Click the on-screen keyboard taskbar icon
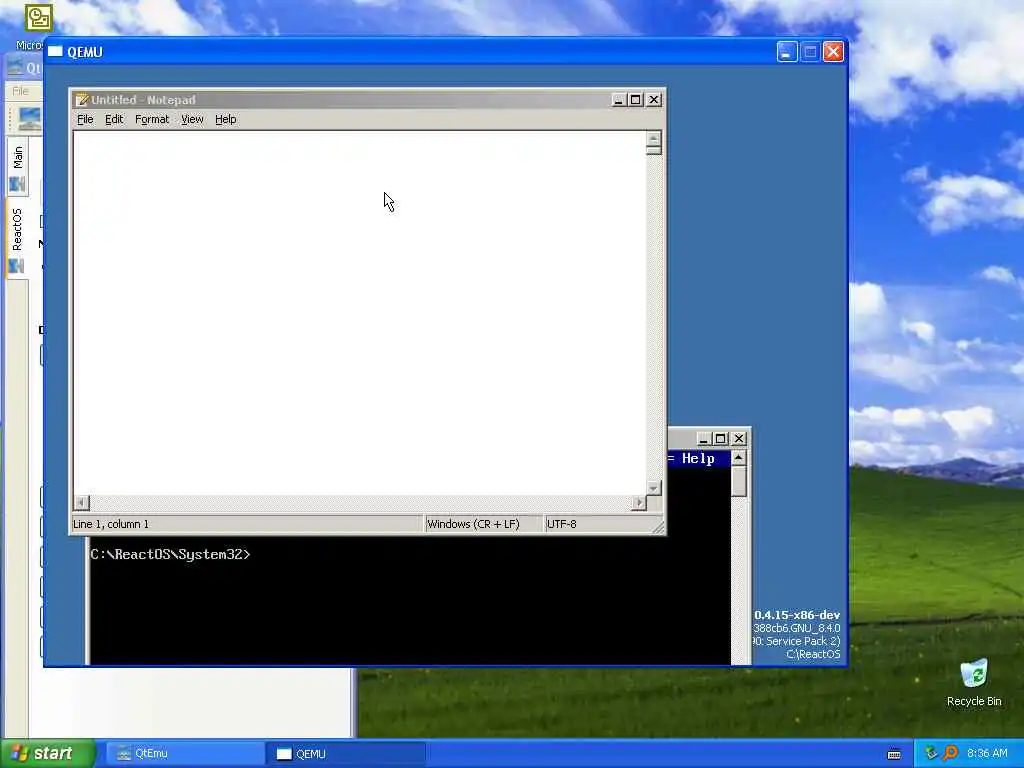 894,754
